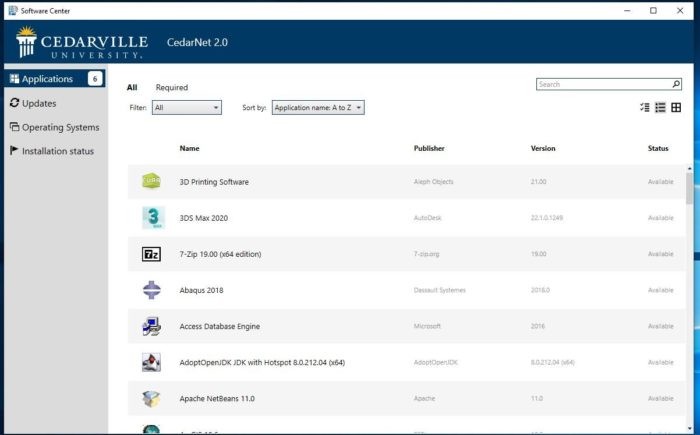Click the scrollbar down arrow
The width and height of the screenshot is (700, 435).
(x=690, y=429)
